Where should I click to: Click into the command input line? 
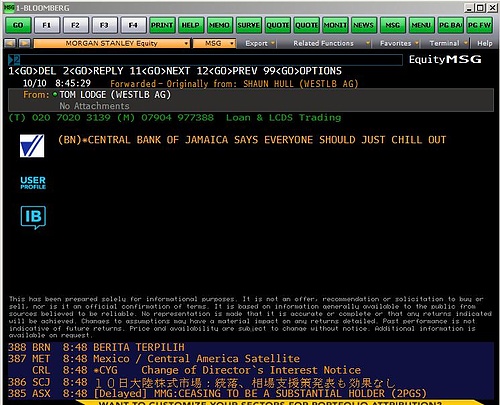click(x=205, y=60)
